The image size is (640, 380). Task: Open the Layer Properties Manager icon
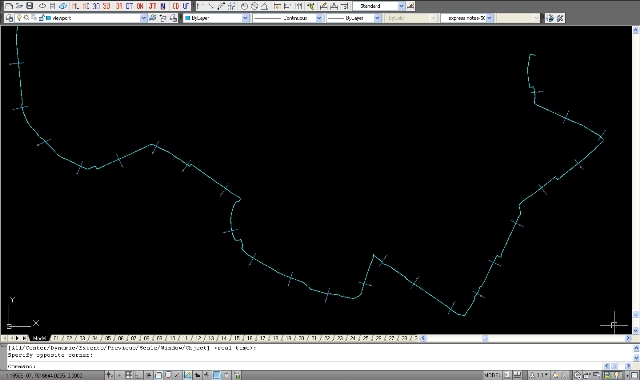click(9, 18)
